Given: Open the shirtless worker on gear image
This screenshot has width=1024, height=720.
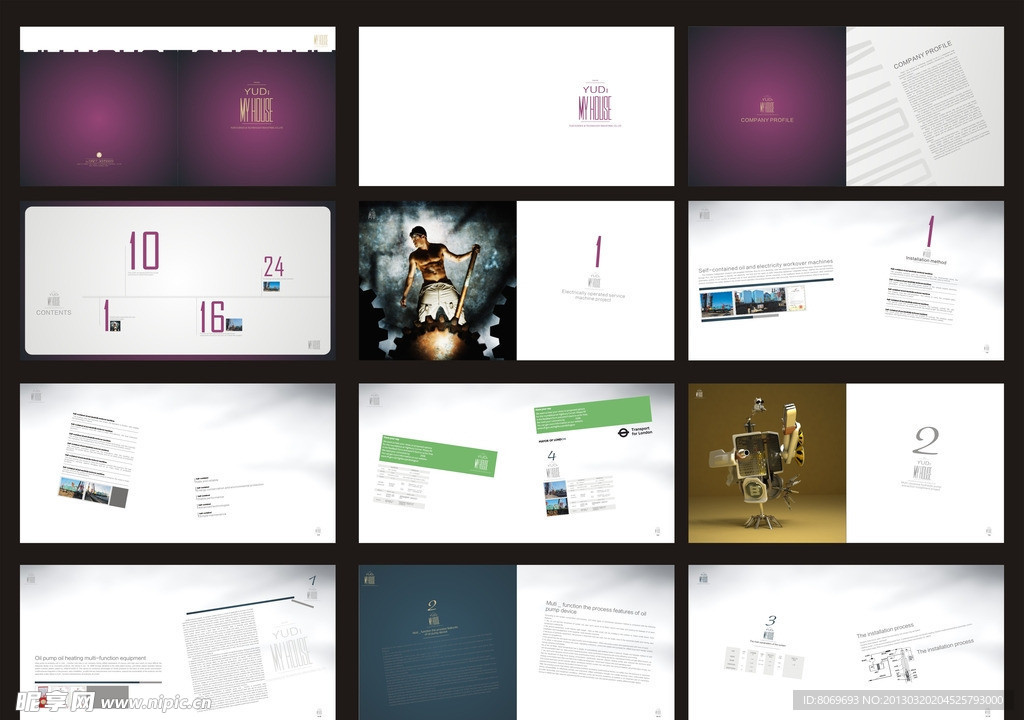Looking at the screenshot, I should [438, 280].
